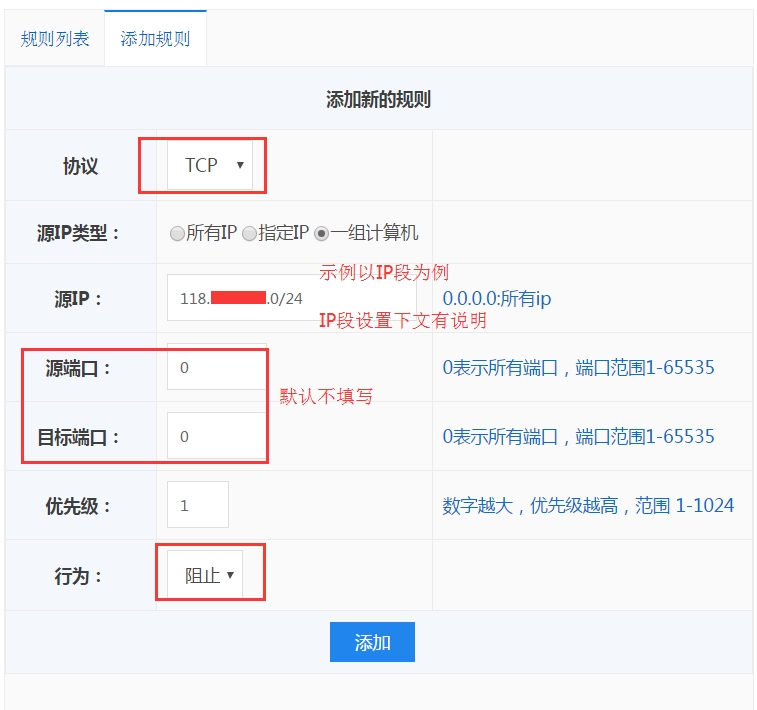Click the port range hint beside 源端口
Viewport: 757px width, 710px height.
point(578,367)
